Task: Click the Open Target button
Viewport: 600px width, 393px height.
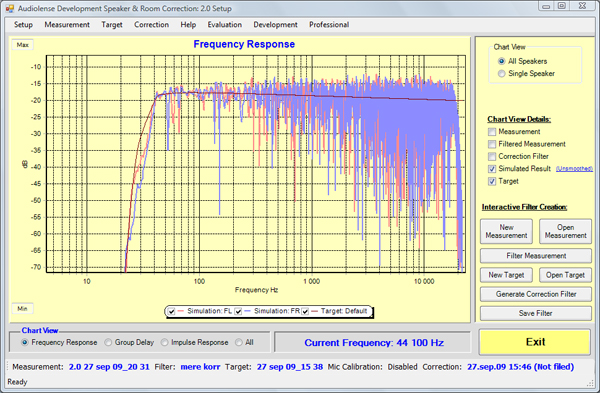Action: tap(565, 275)
